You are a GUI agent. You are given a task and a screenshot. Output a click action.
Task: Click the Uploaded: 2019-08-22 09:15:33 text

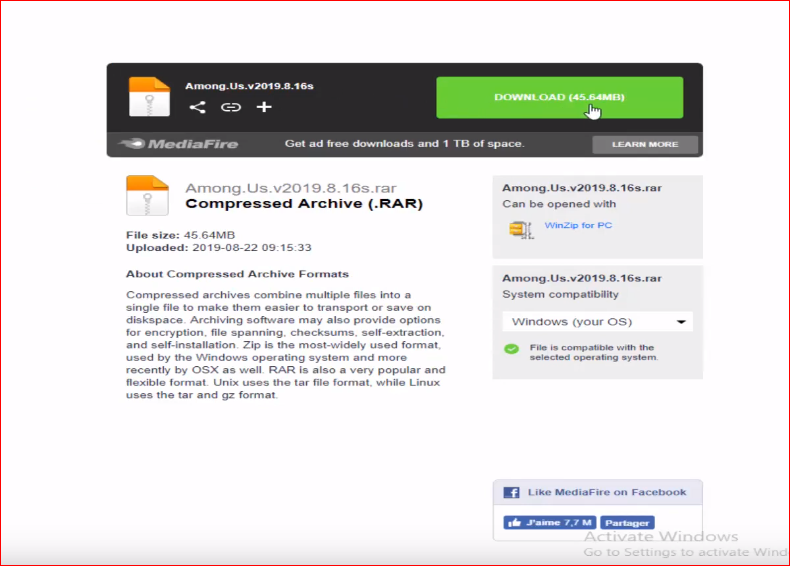[x=219, y=247]
